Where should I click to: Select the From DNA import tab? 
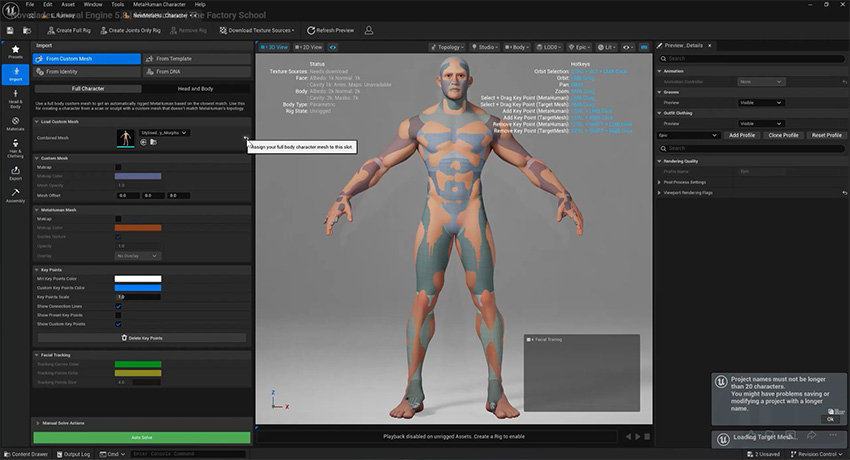[x=197, y=72]
